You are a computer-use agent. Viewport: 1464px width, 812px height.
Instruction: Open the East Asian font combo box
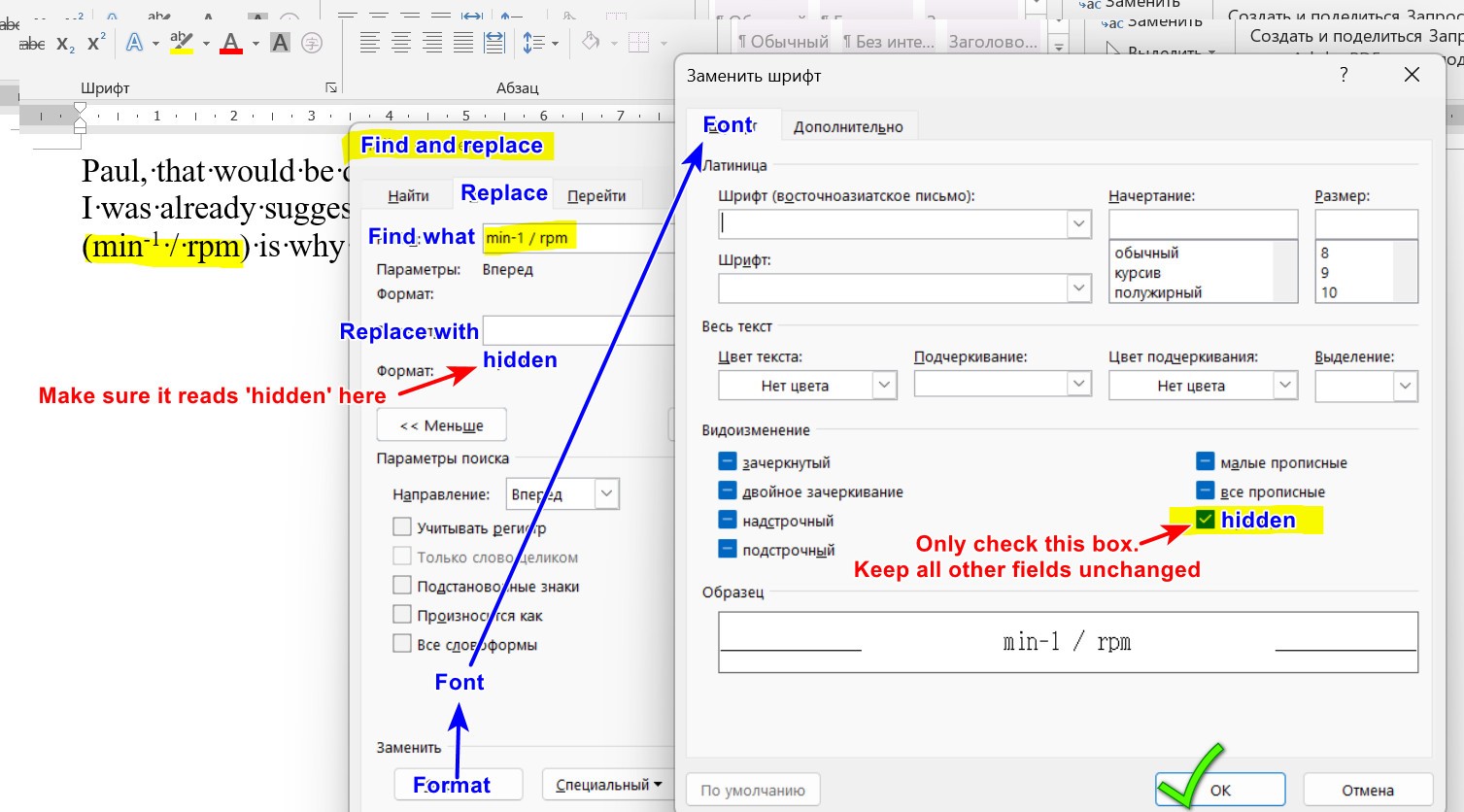1078,224
